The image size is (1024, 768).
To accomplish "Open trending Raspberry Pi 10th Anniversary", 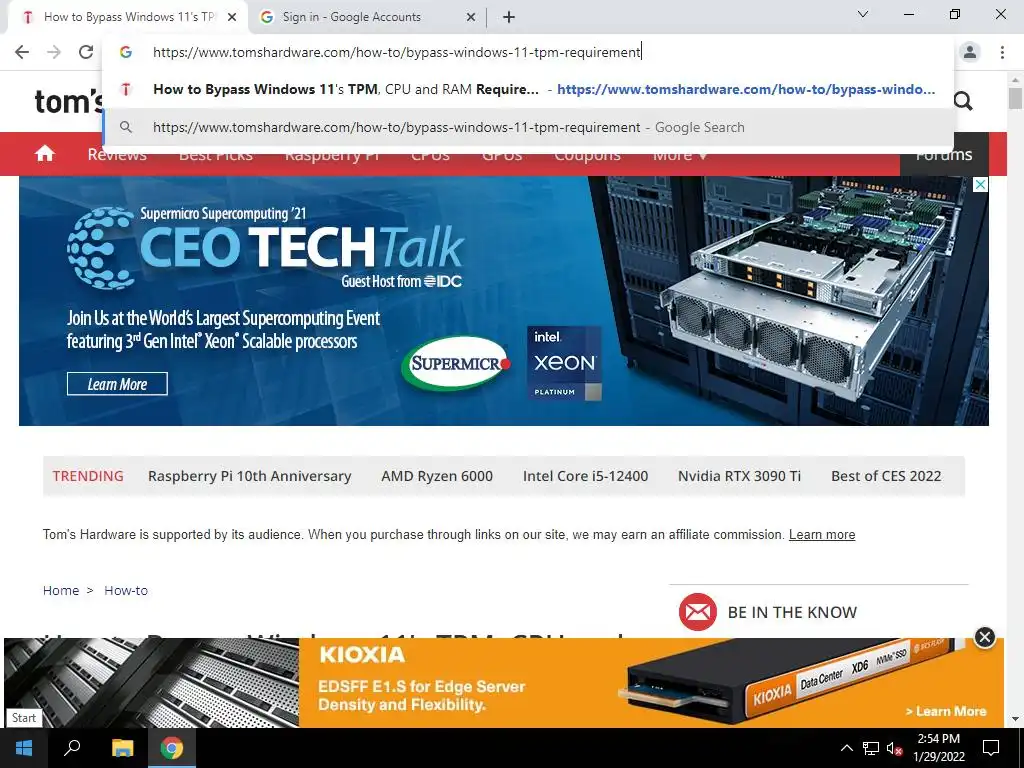I will click(x=249, y=476).
